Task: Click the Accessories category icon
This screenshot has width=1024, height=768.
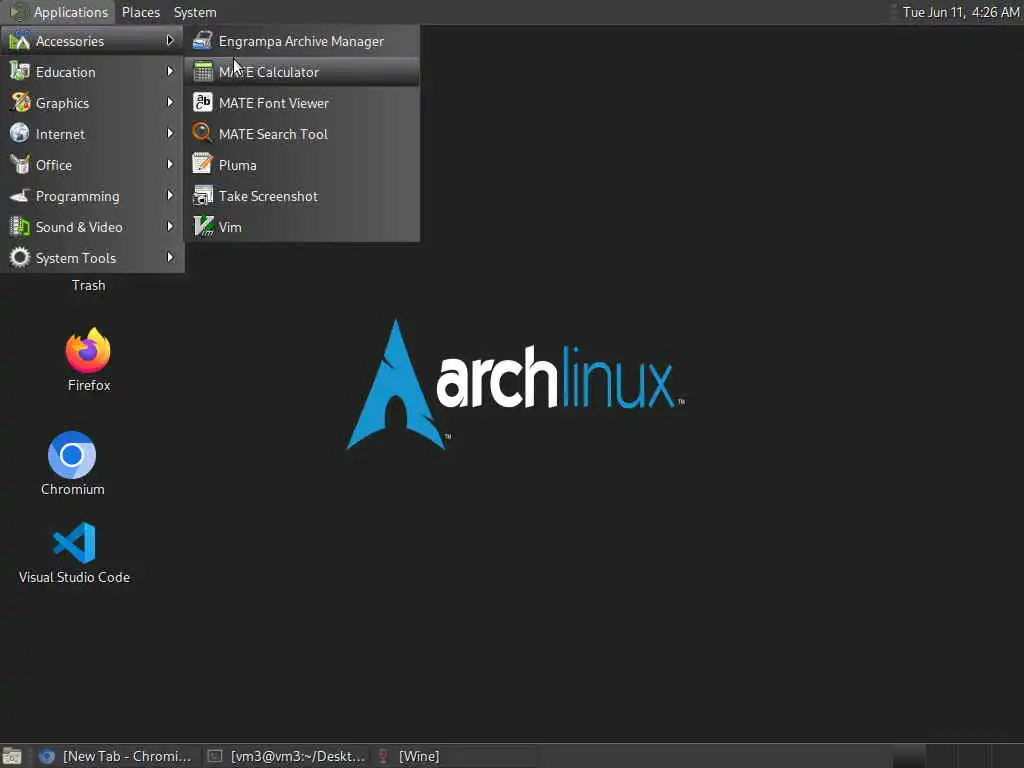Action: point(20,40)
